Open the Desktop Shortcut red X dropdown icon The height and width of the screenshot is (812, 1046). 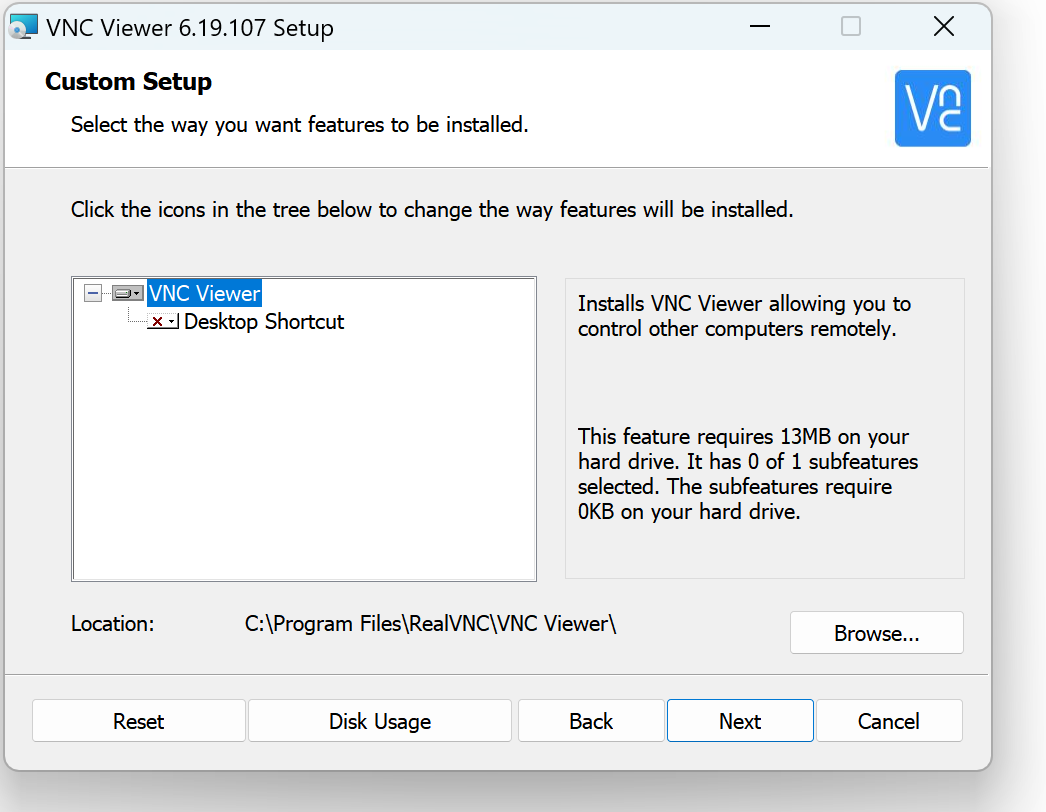[x=163, y=322]
